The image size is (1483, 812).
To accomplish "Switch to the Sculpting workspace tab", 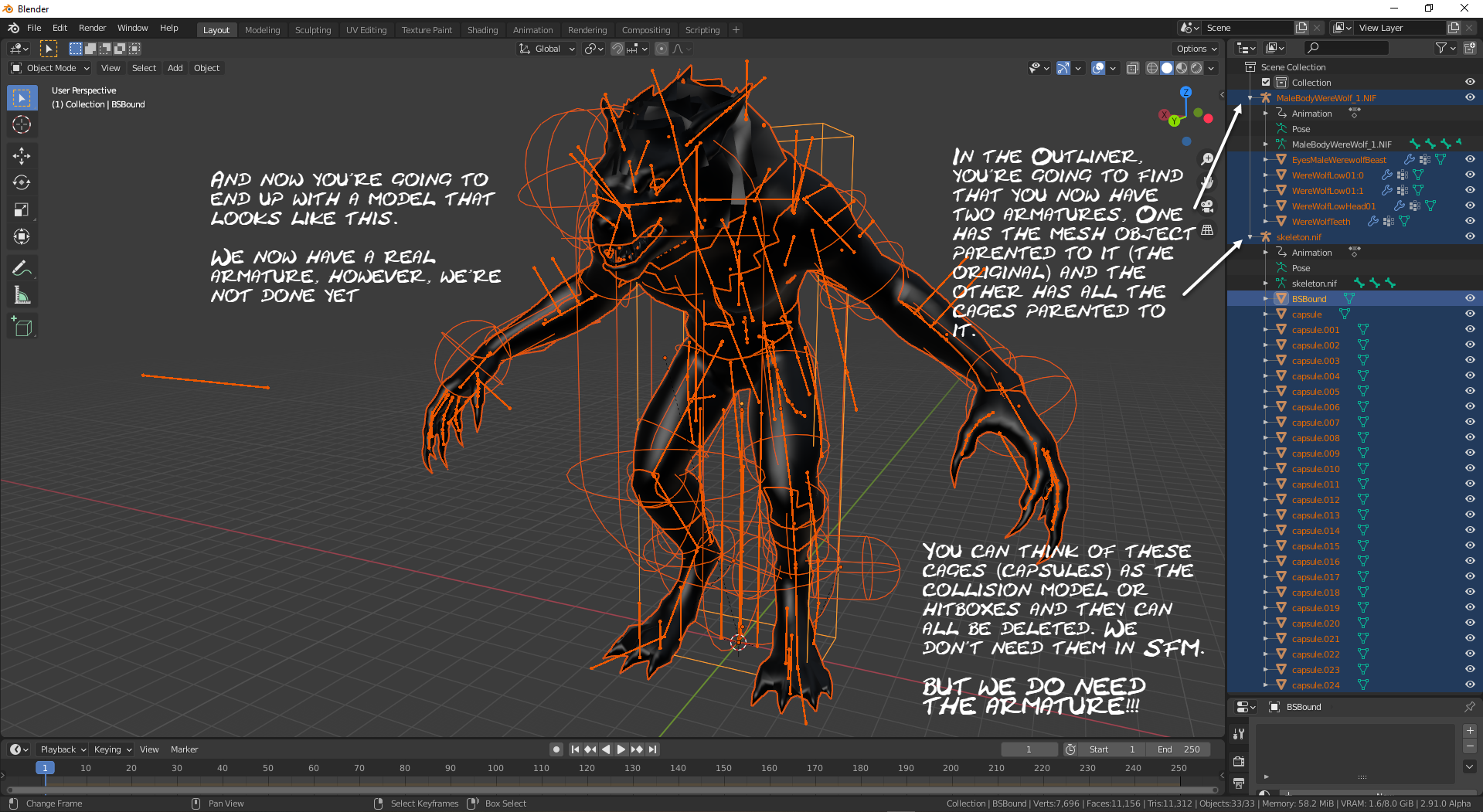I will pyautogui.click(x=312, y=30).
